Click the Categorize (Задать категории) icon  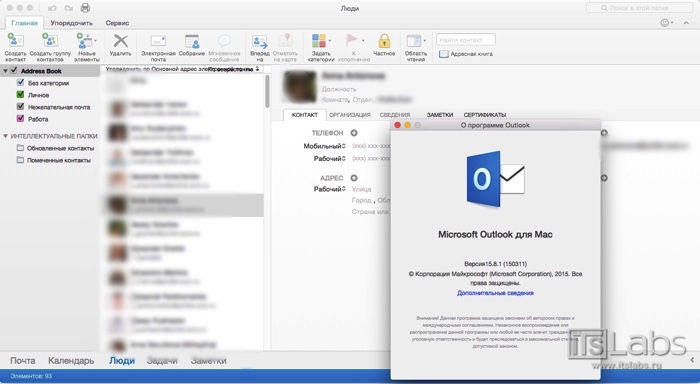[x=319, y=41]
